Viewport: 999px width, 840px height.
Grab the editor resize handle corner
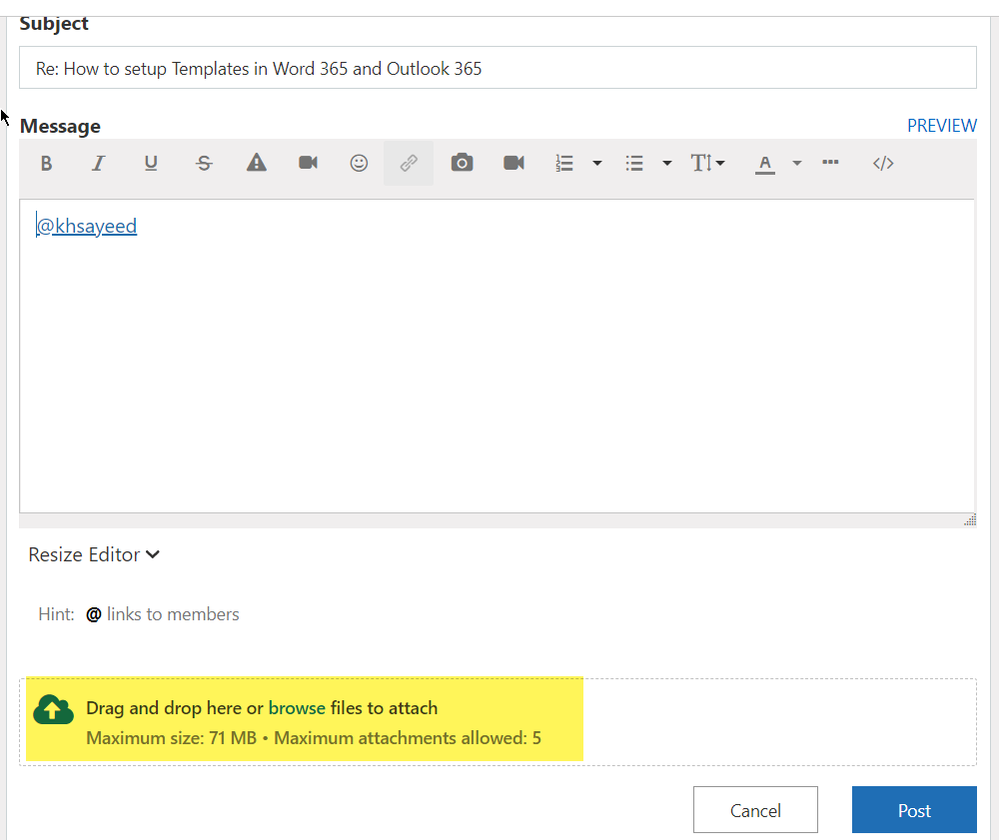click(970, 520)
